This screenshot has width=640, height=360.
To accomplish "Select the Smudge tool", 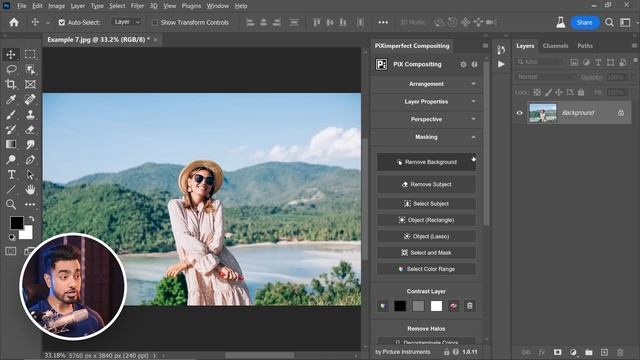I will click(x=30, y=144).
